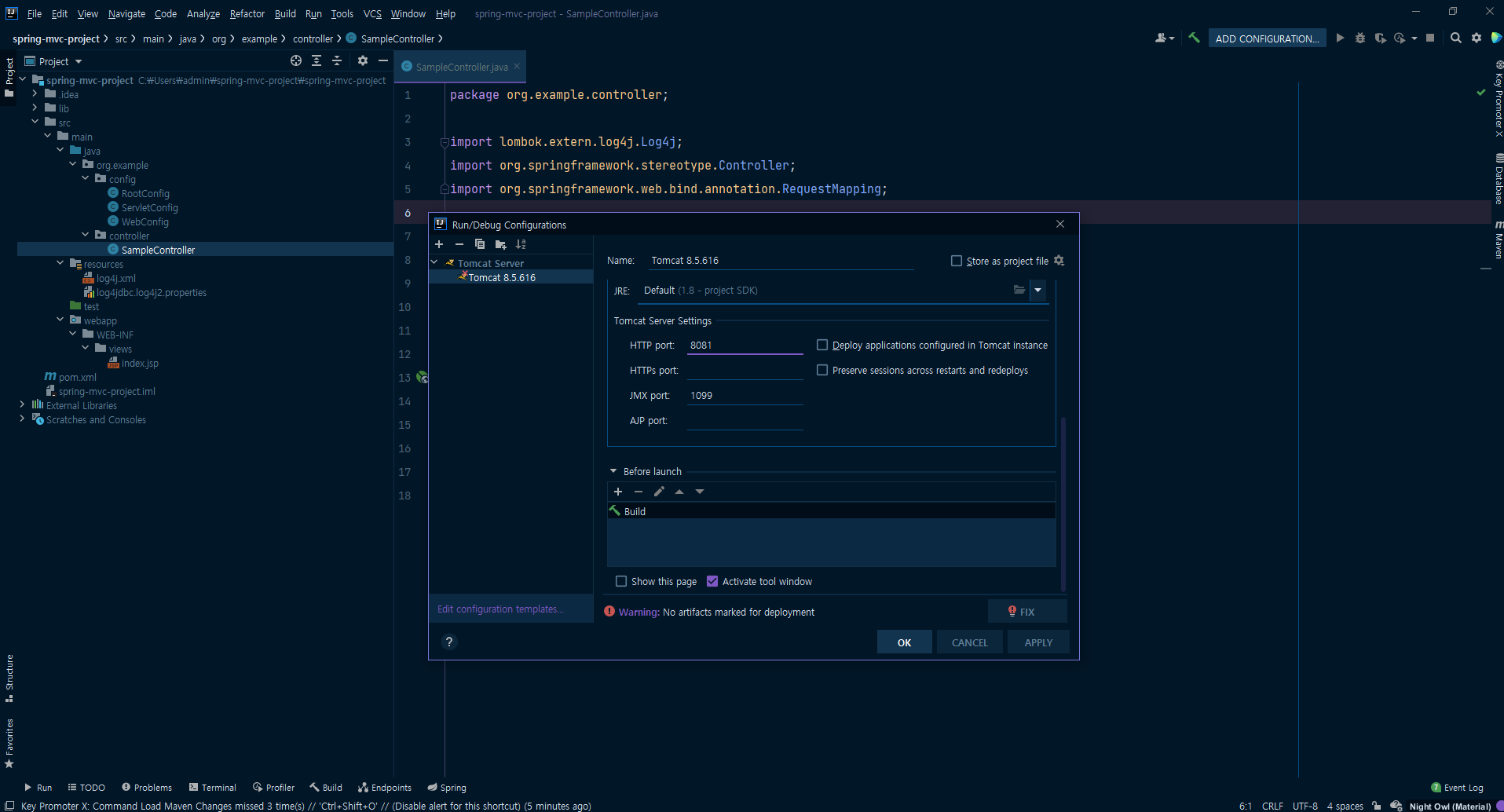Screen dimensions: 1504x812
Task: Copy the selected configuration icon
Action: (480, 244)
